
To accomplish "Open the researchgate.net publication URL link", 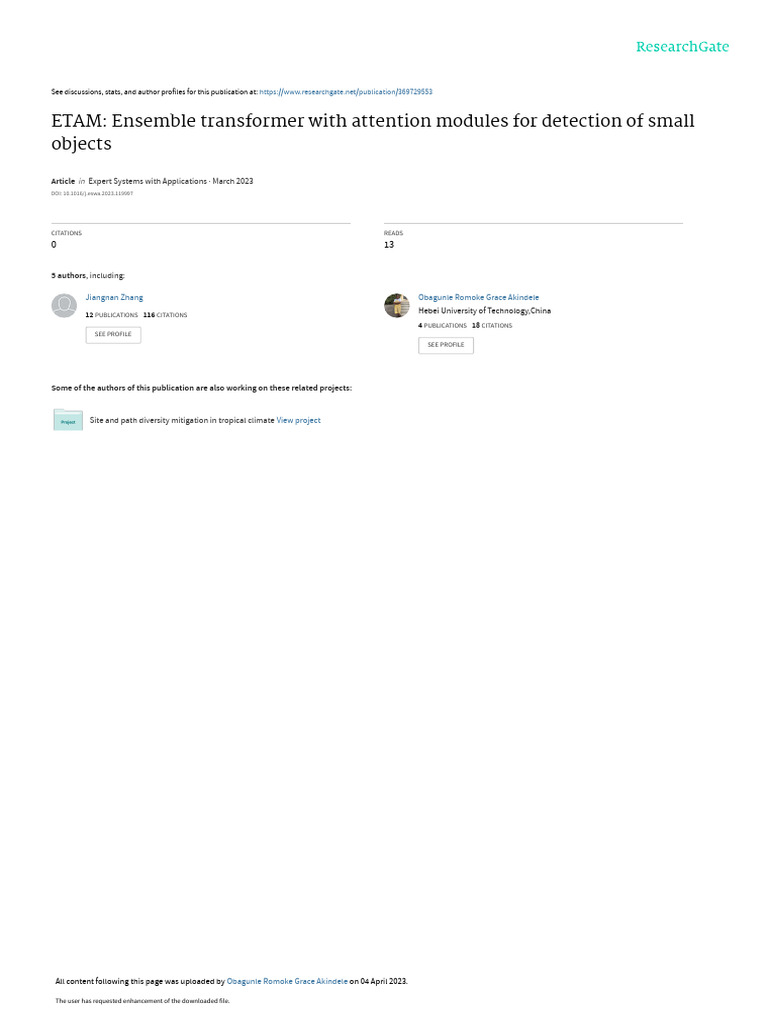I will pos(345,92).
